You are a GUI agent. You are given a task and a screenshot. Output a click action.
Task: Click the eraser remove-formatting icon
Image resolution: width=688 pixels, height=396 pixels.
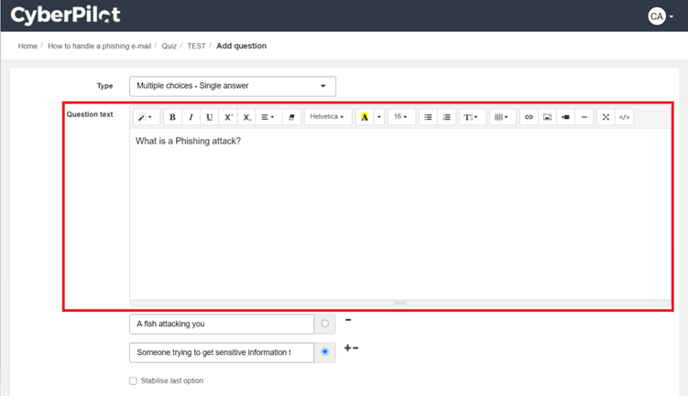point(291,117)
